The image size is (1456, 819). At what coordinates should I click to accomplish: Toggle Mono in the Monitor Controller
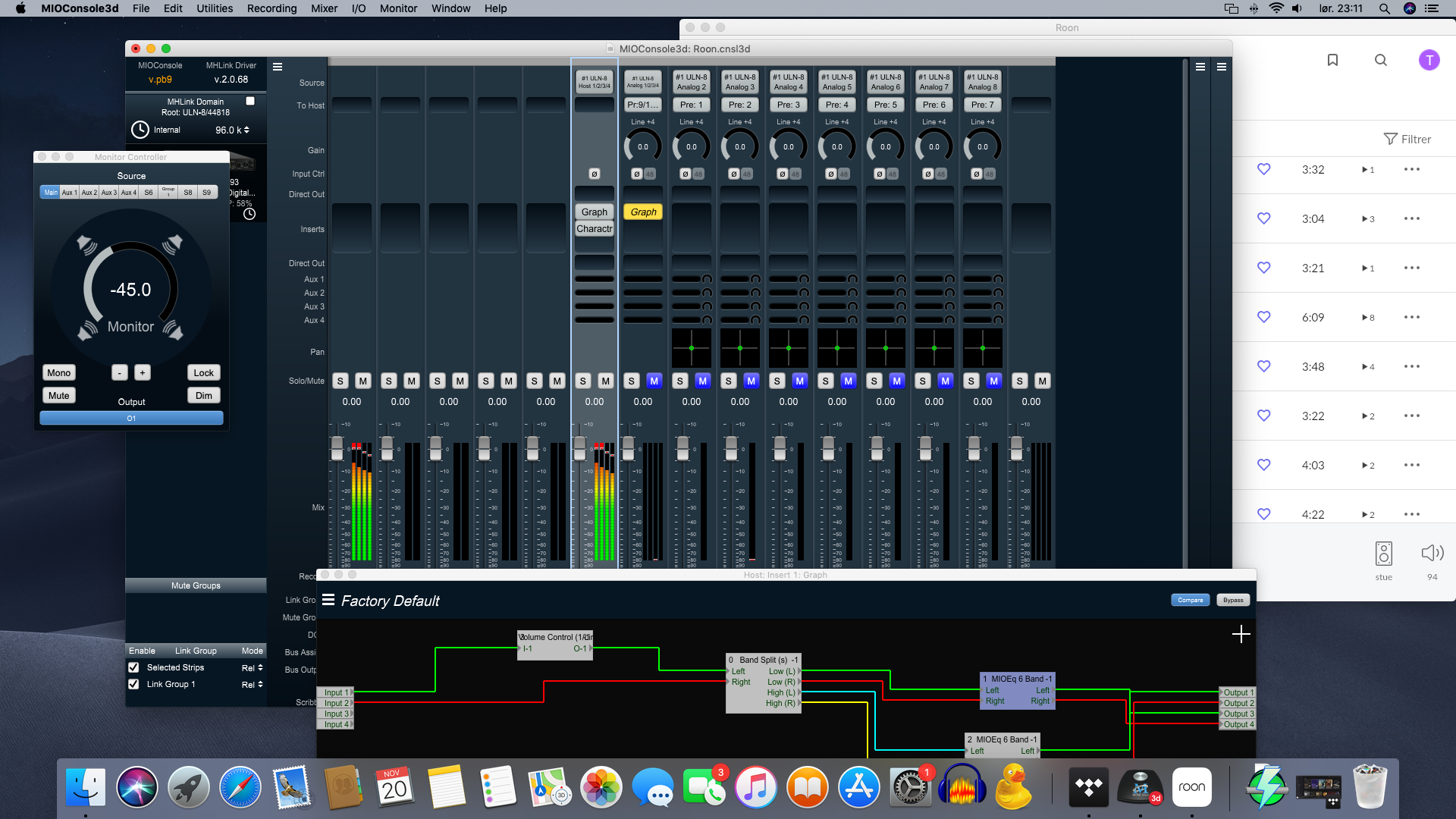click(x=59, y=372)
